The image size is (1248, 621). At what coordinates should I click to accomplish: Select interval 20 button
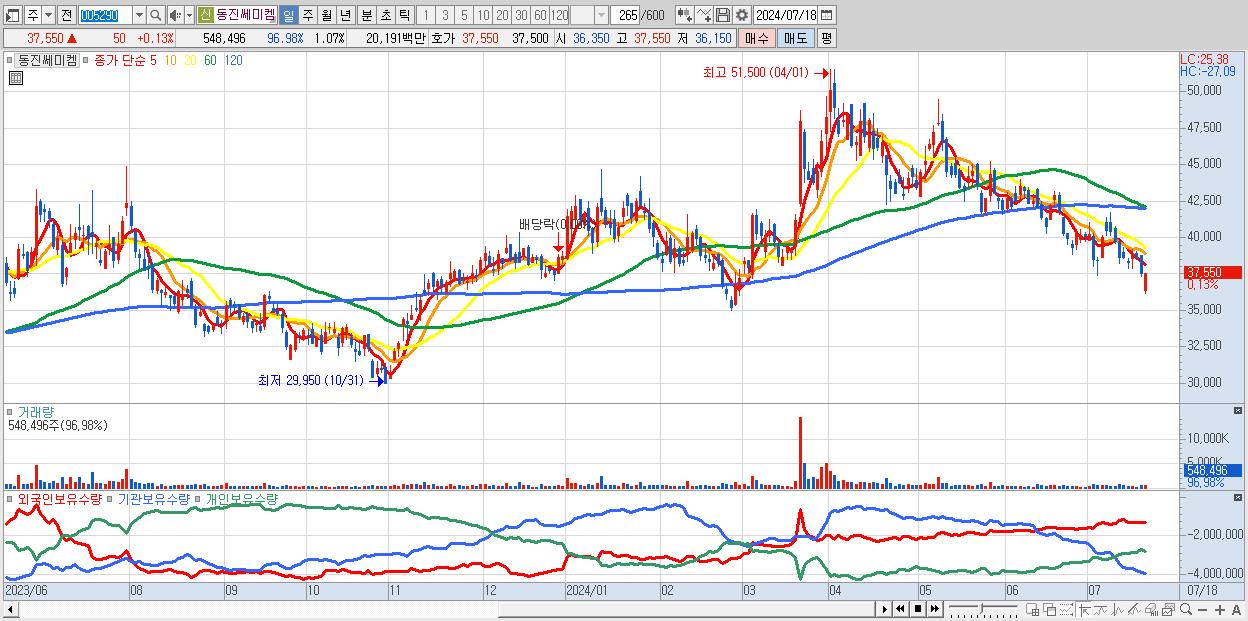(502, 15)
